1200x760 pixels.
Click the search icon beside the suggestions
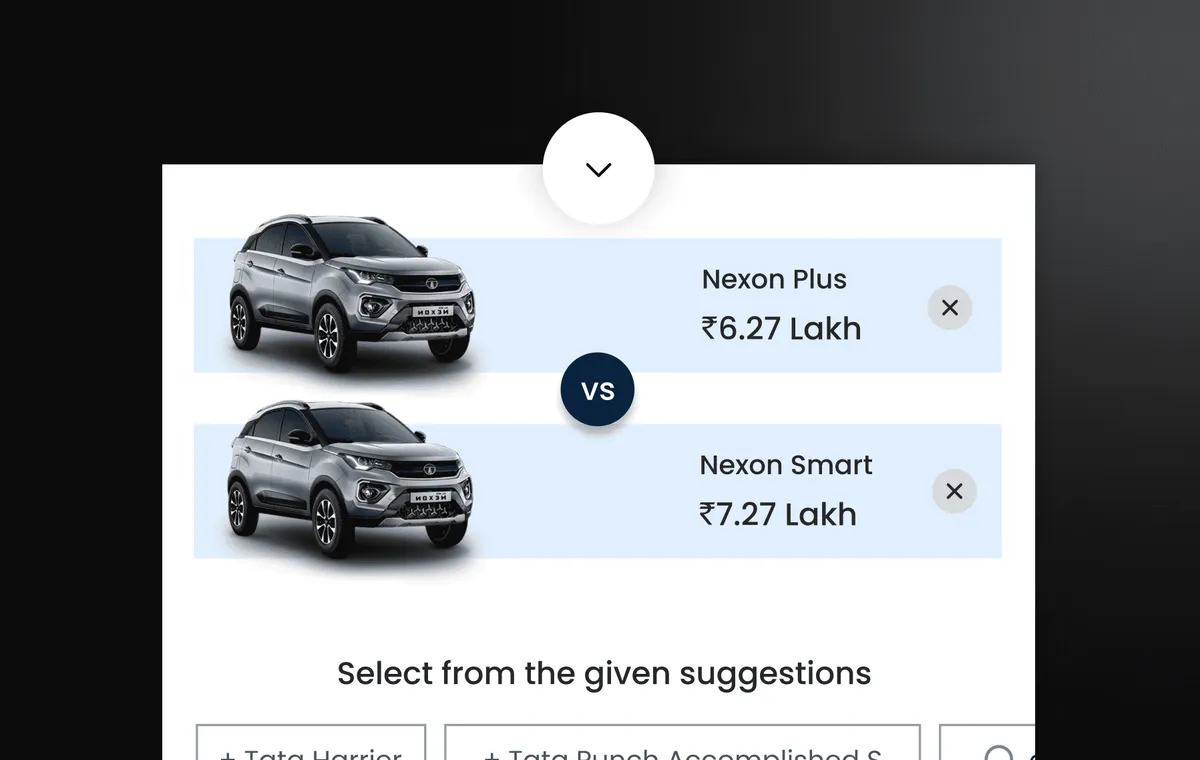point(998,752)
